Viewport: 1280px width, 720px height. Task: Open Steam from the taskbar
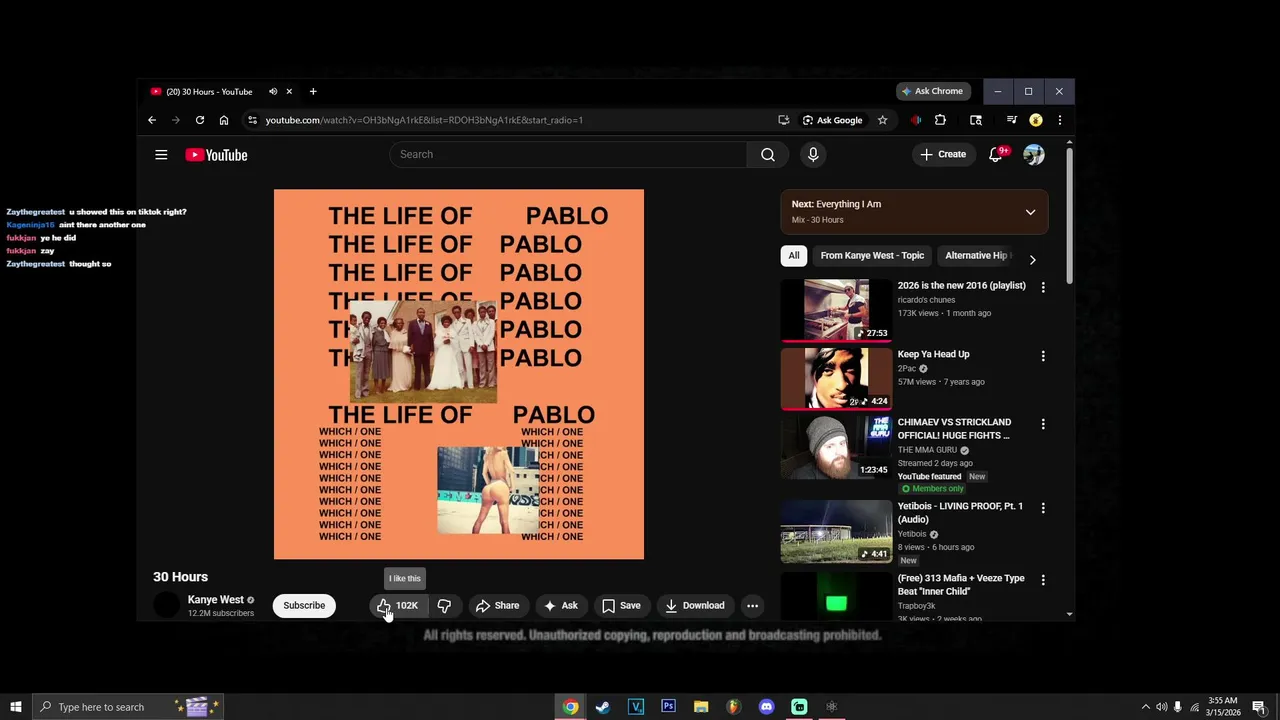(603, 707)
